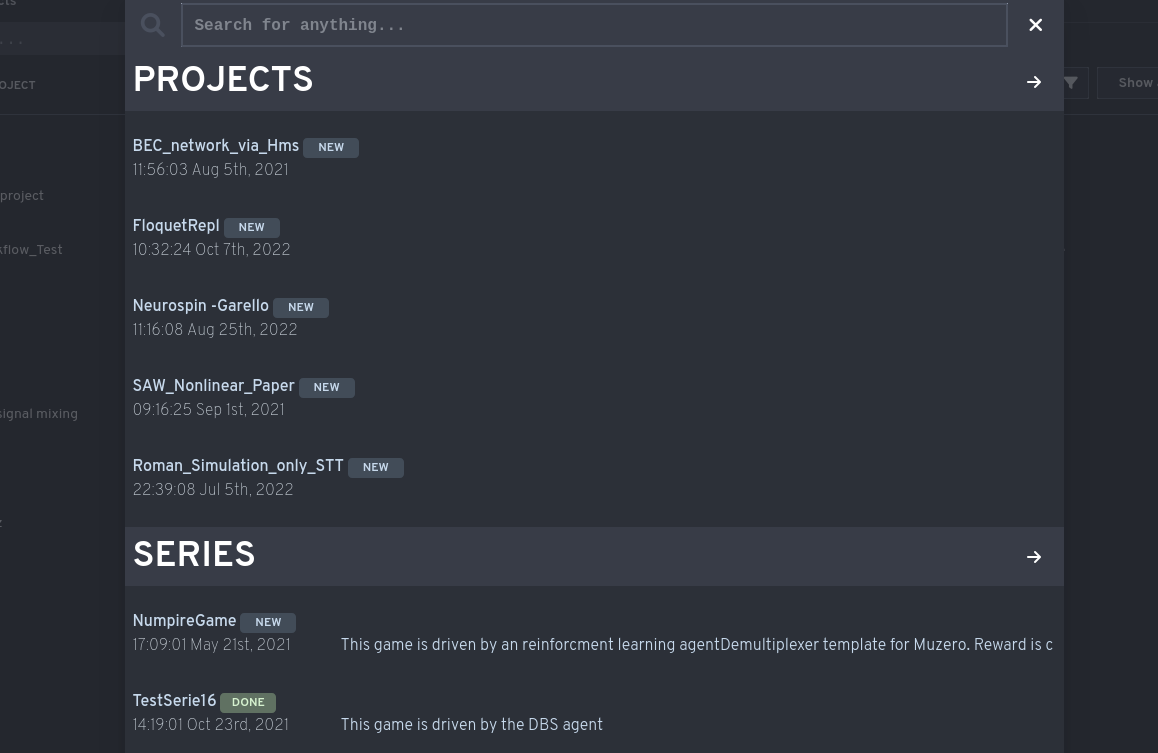Click the NEW badge beside NumpireGame
Image resolution: width=1158 pixels, height=753 pixels.
(268, 623)
